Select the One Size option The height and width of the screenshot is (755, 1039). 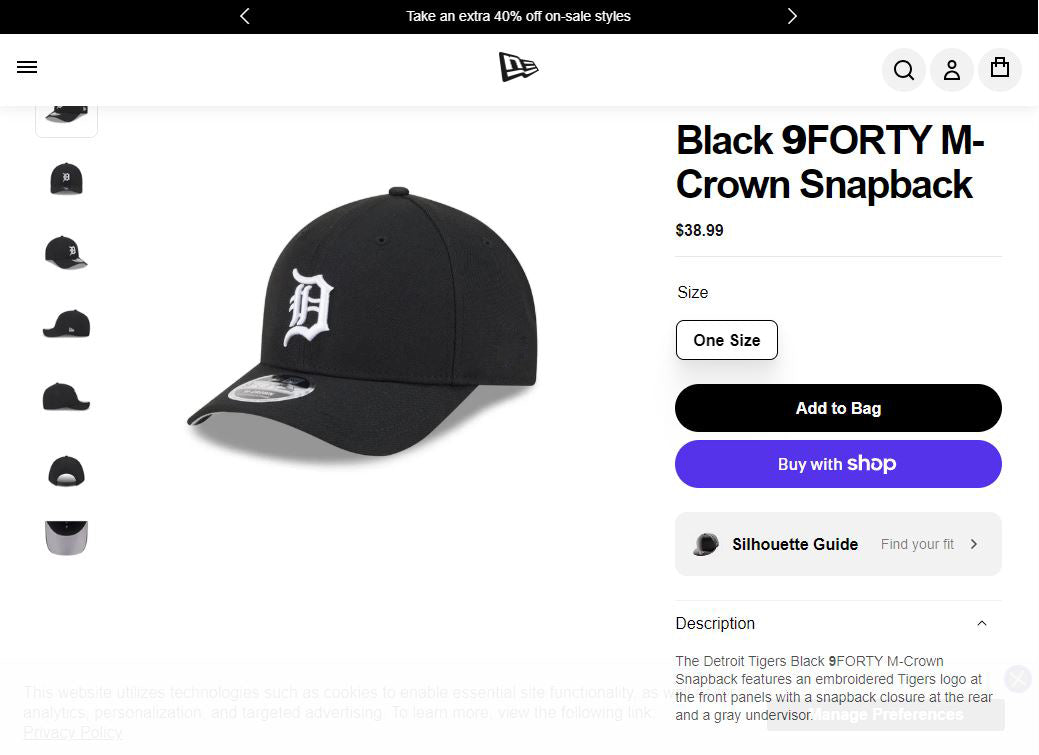(727, 340)
